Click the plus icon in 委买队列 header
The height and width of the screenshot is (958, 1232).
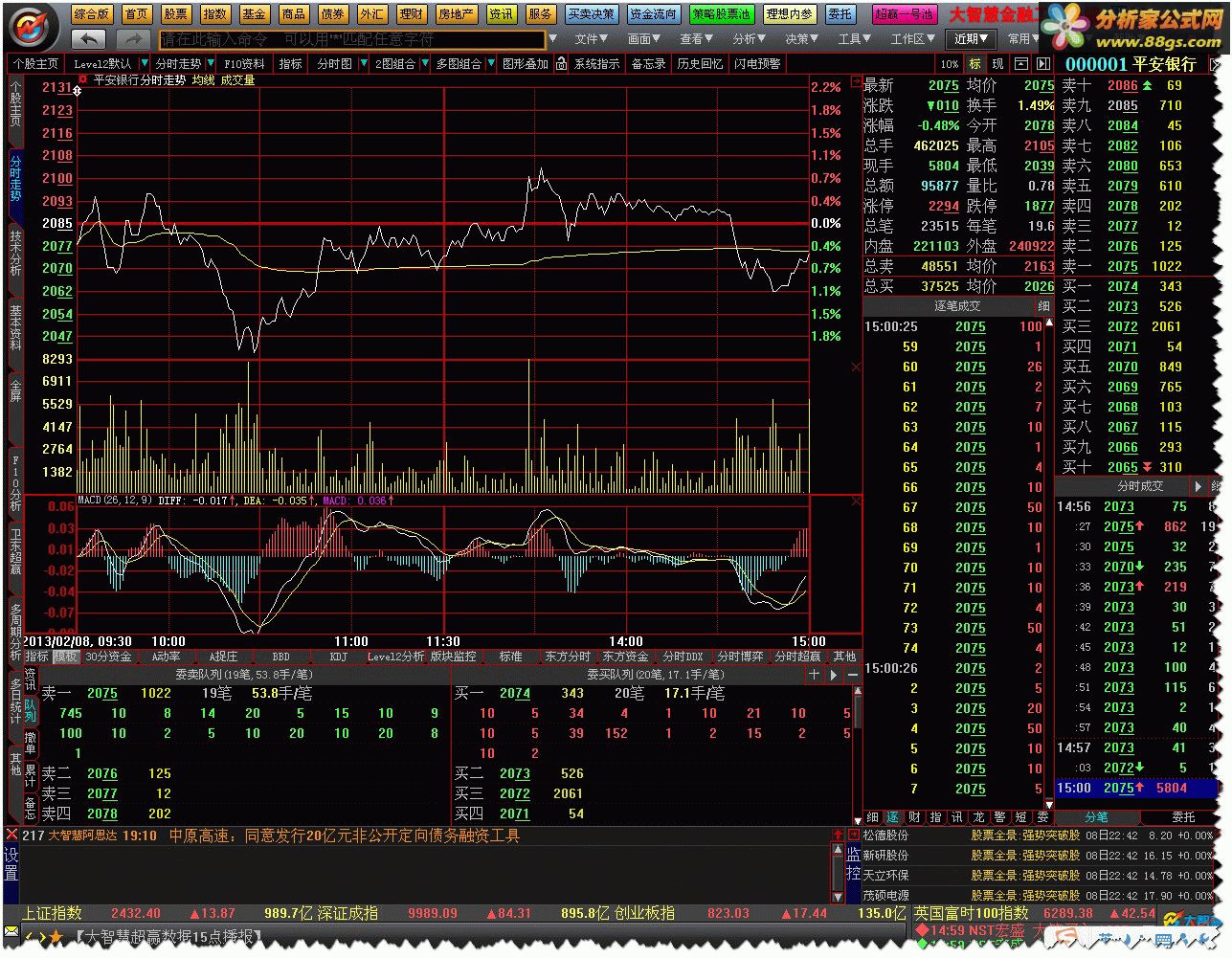point(815,675)
